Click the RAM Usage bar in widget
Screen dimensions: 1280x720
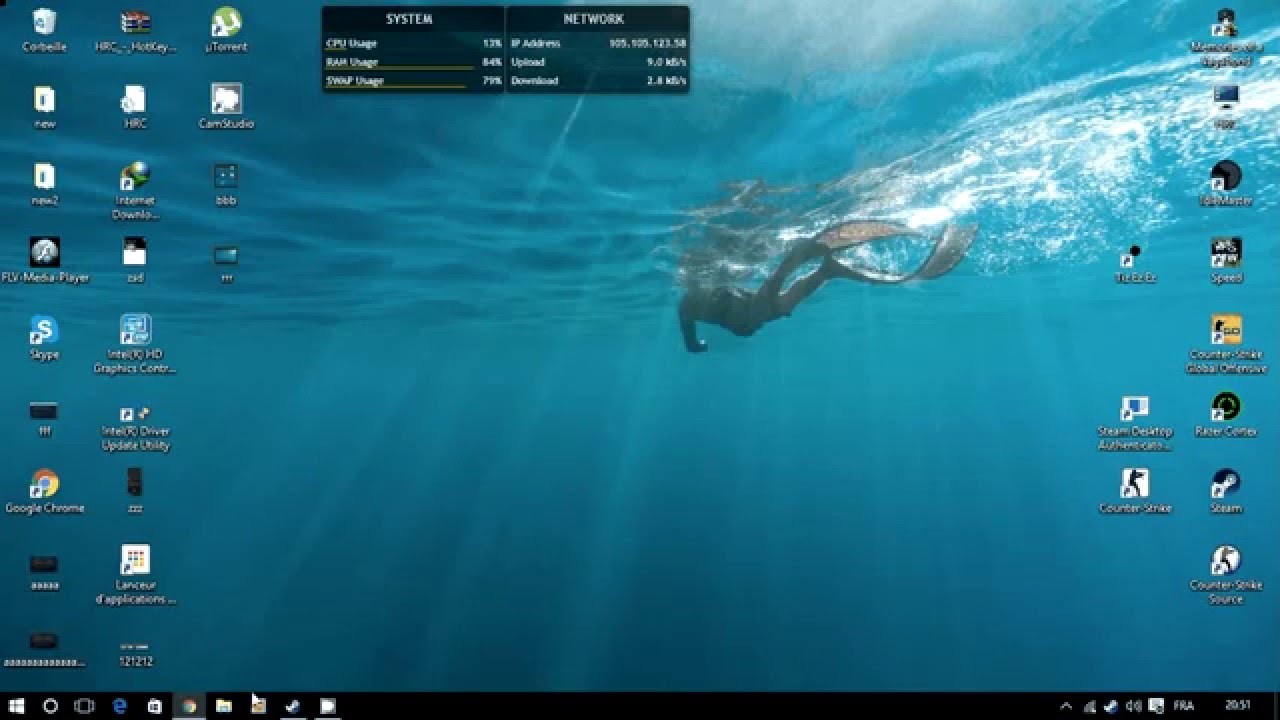coord(413,62)
